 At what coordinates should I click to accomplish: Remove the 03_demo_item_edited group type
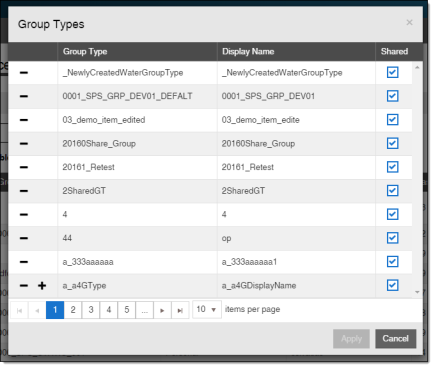[24, 120]
